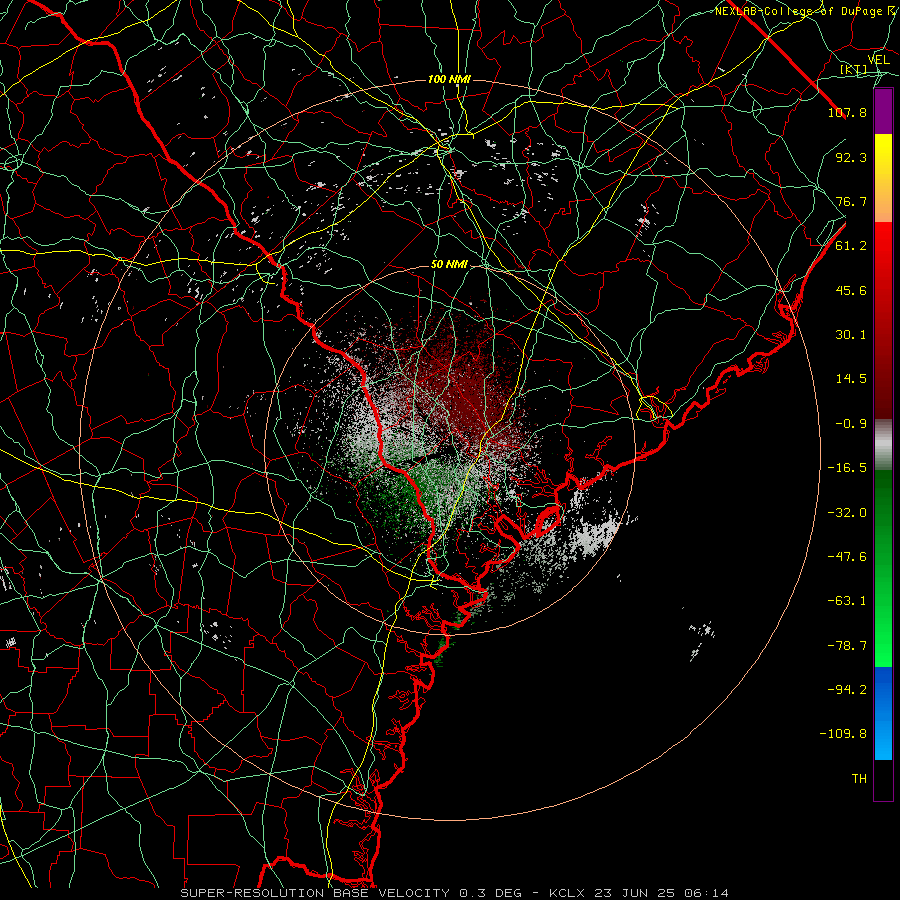Click the [KT] units label
Screen dimensions: 900x900
click(854, 69)
